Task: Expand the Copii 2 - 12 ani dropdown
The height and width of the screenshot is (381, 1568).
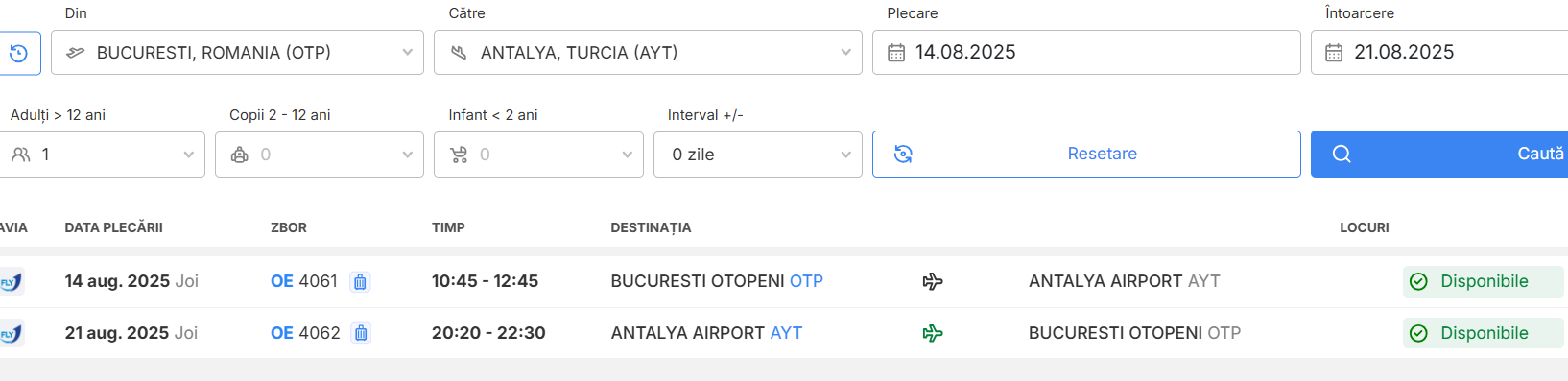Action: pos(320,155)
